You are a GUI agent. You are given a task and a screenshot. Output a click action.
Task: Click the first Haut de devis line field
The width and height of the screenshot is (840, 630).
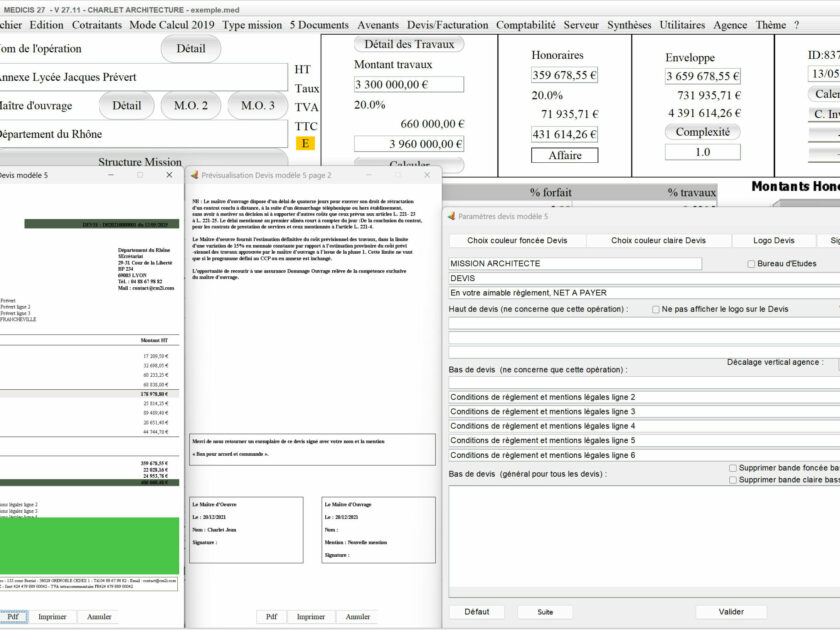click(x=644, y=324)
